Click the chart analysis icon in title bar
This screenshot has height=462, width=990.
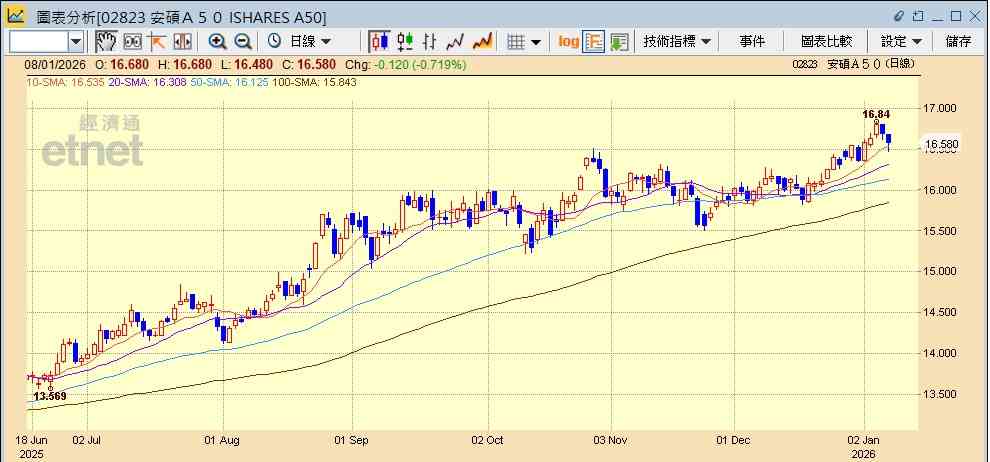point(16,16)
